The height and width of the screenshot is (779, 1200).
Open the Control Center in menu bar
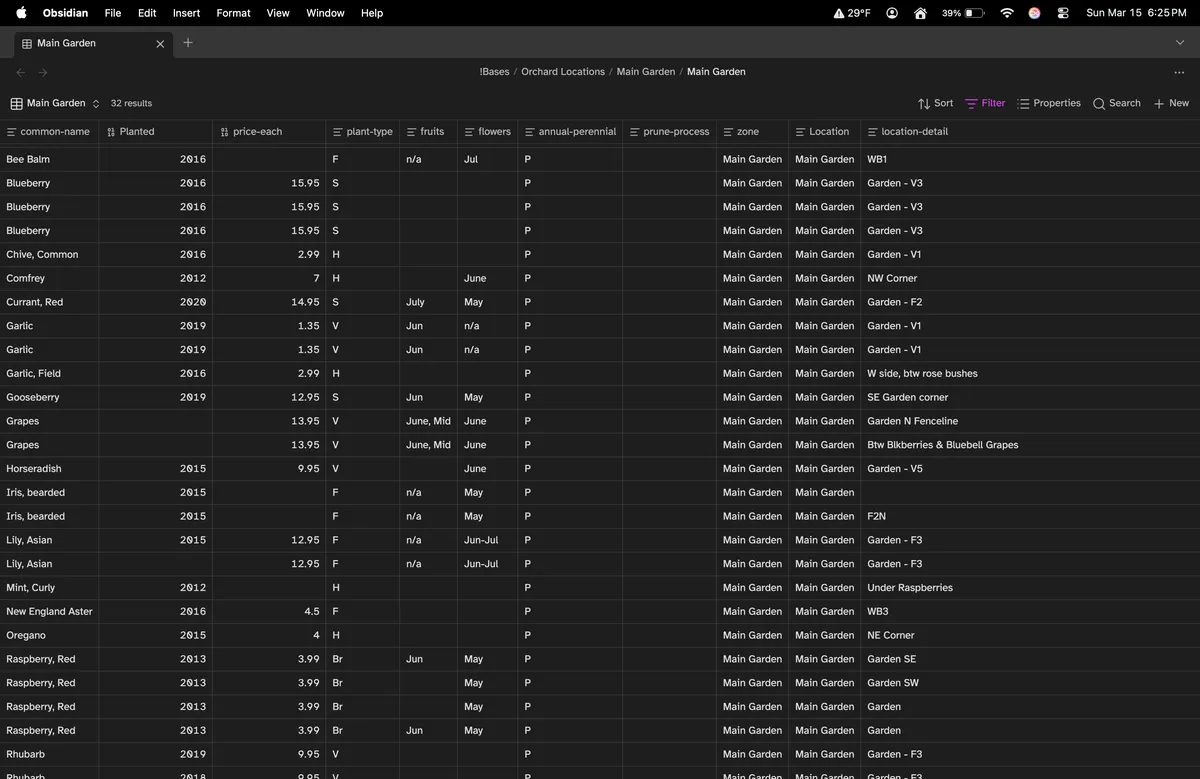tap(1063, 13)
